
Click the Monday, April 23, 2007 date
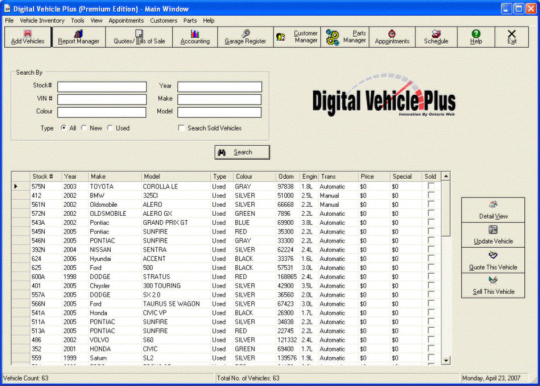(491, 378)
